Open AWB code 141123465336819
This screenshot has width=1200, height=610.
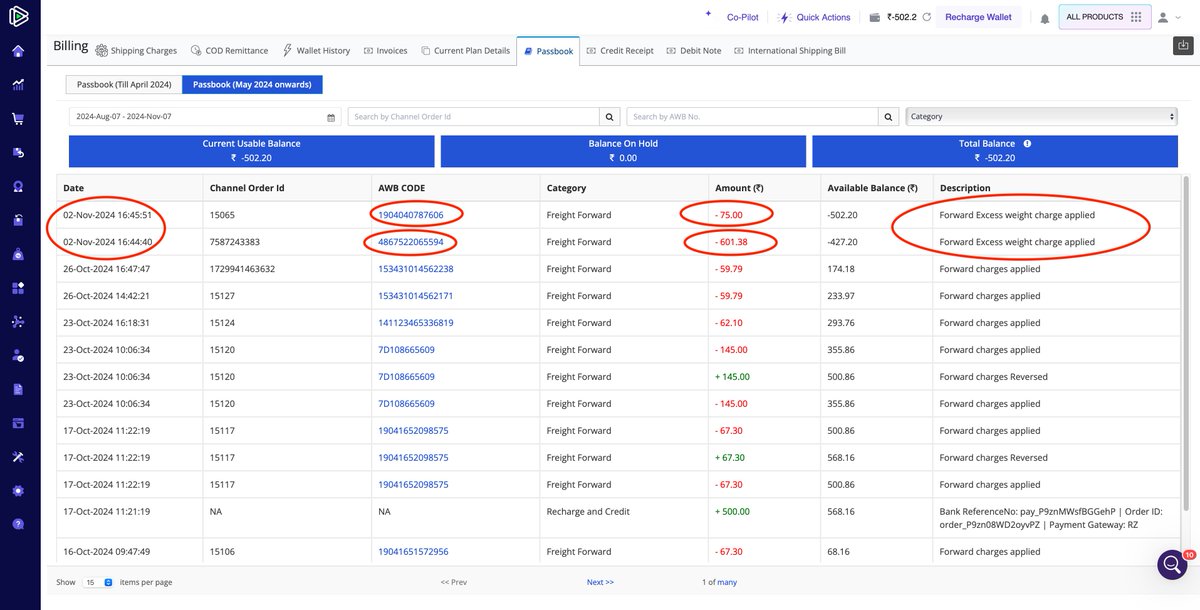click(416, 323)
